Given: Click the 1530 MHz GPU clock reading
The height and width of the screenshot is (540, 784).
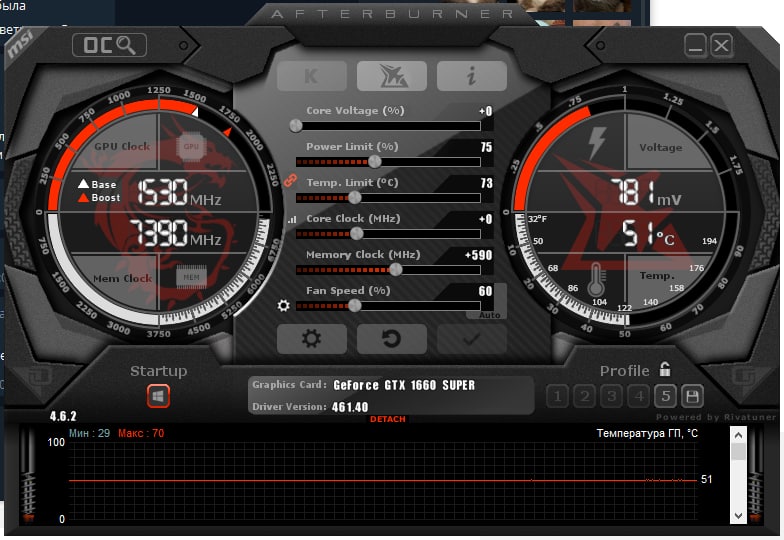Looking at the screenshot, I should tap(179, 192).
